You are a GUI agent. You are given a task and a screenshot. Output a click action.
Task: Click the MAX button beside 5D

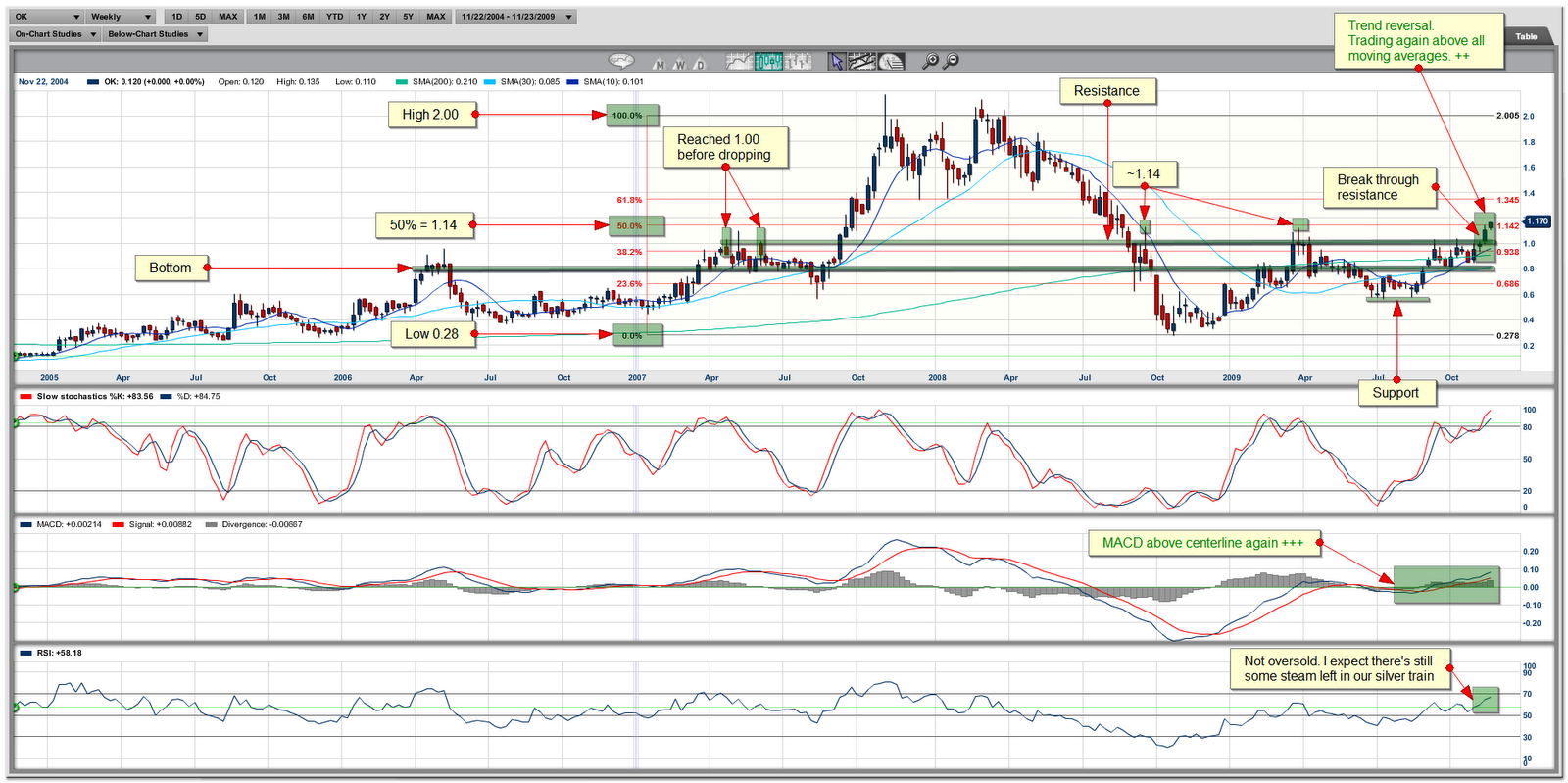pos(228,17)
